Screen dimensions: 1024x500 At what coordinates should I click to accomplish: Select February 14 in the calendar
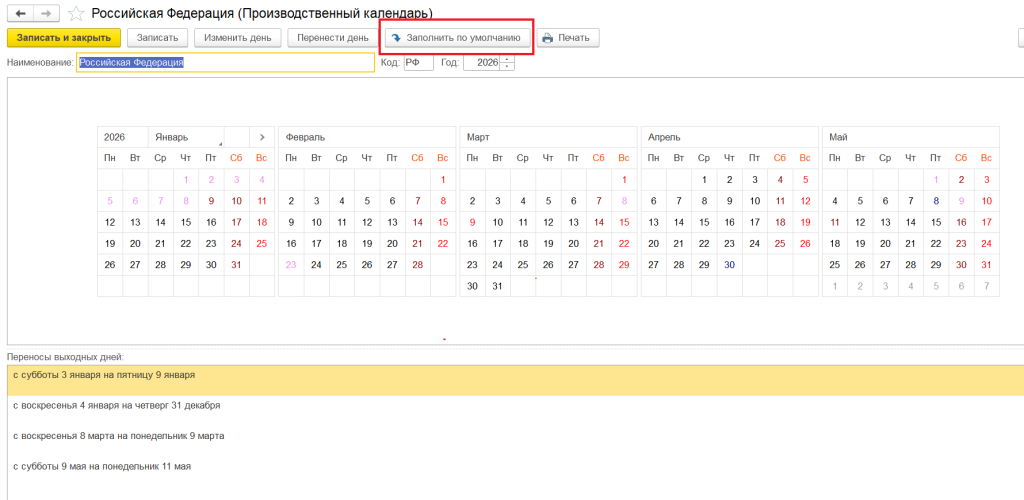418,223
